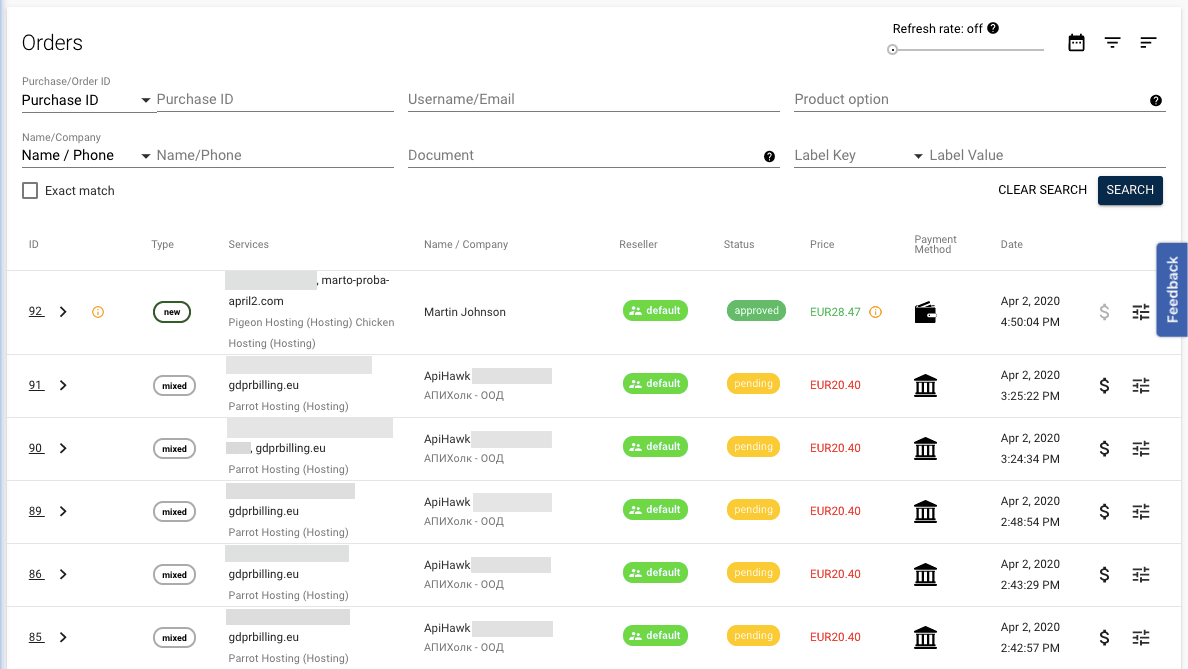Click the Refresh rate slider handle
This screenshot has width=1188, height=669.
point(893,50)
